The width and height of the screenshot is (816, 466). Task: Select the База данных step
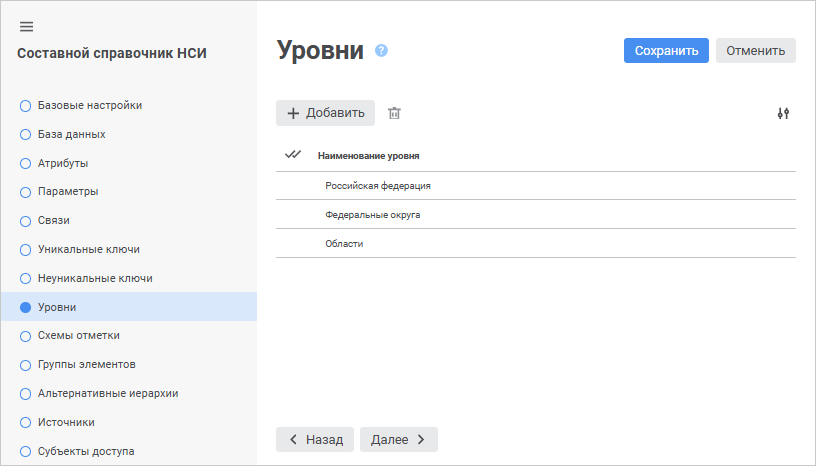[71, 134]
